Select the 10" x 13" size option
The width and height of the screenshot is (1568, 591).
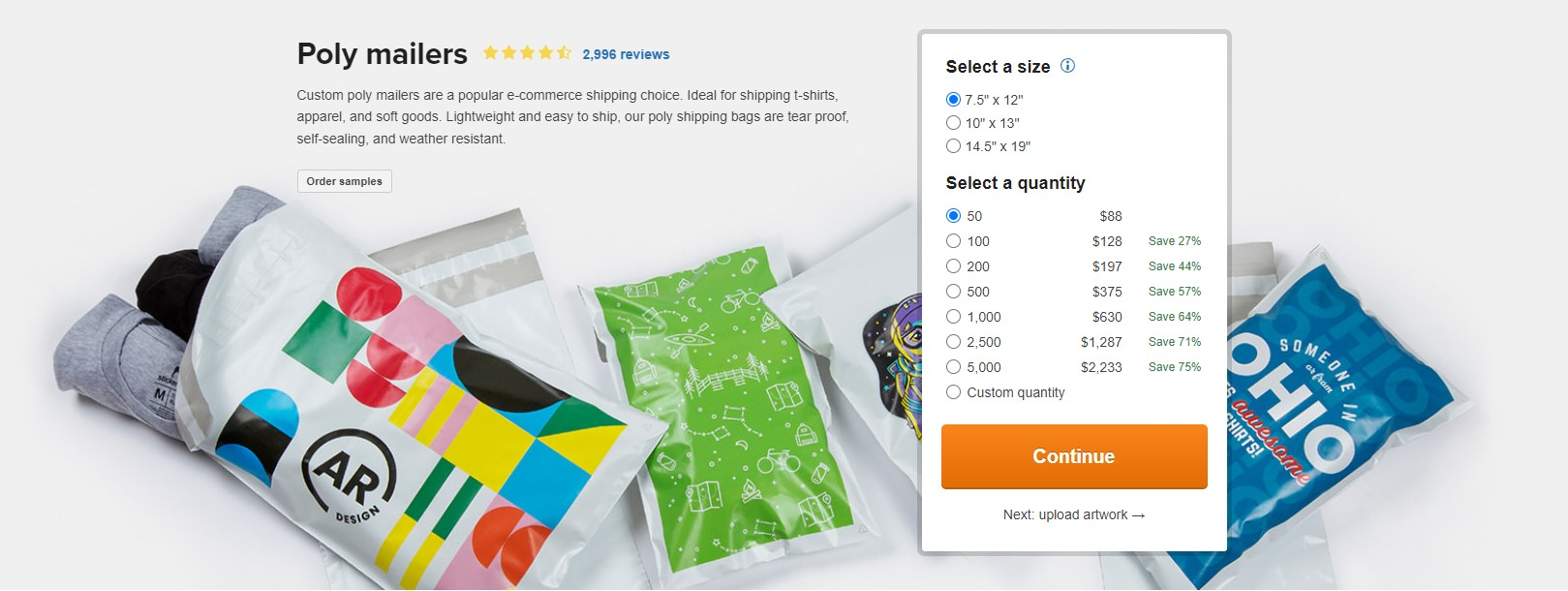pos(982,123)
